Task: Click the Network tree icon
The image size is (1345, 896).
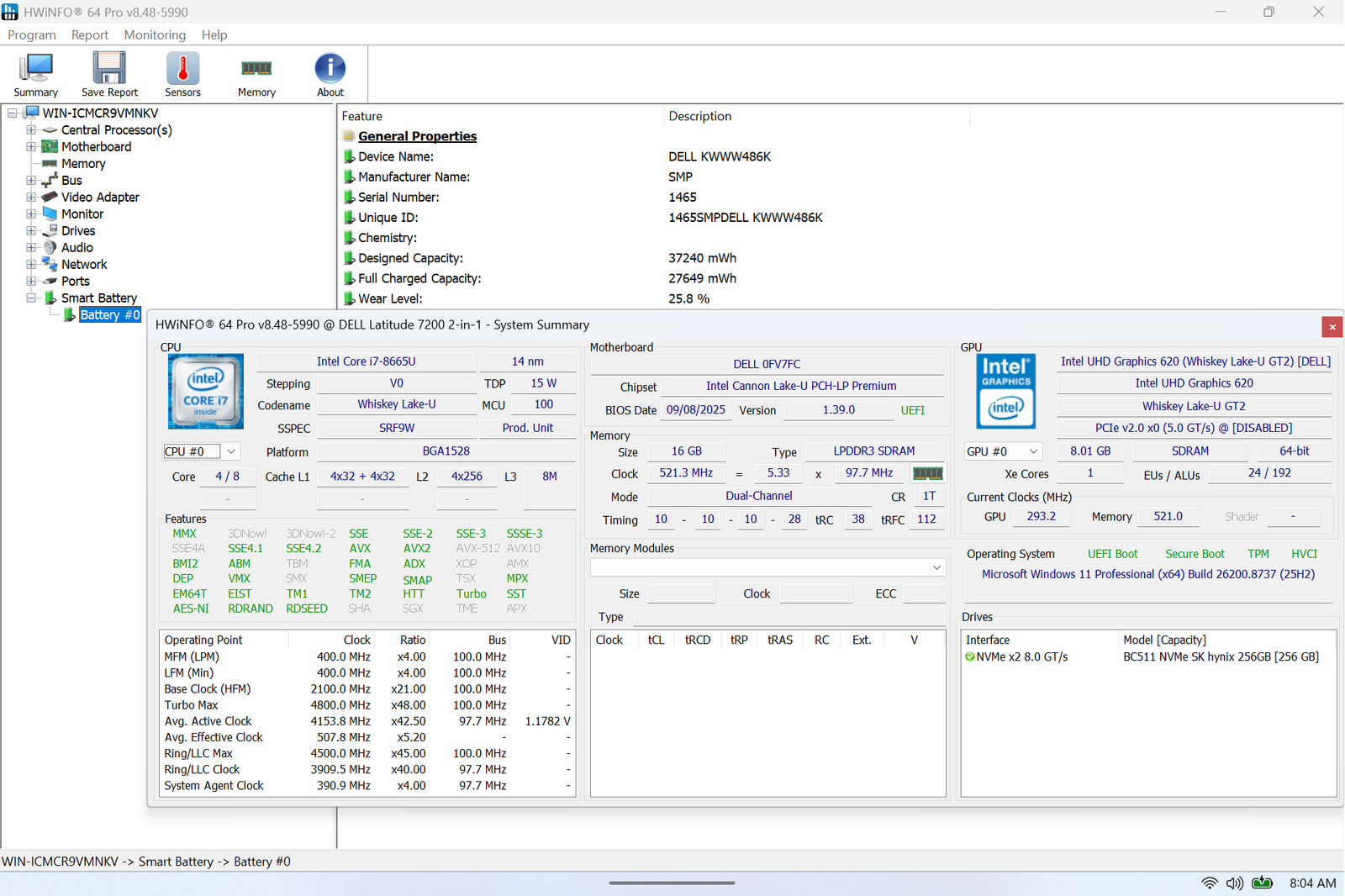Action: click(50, 264)
